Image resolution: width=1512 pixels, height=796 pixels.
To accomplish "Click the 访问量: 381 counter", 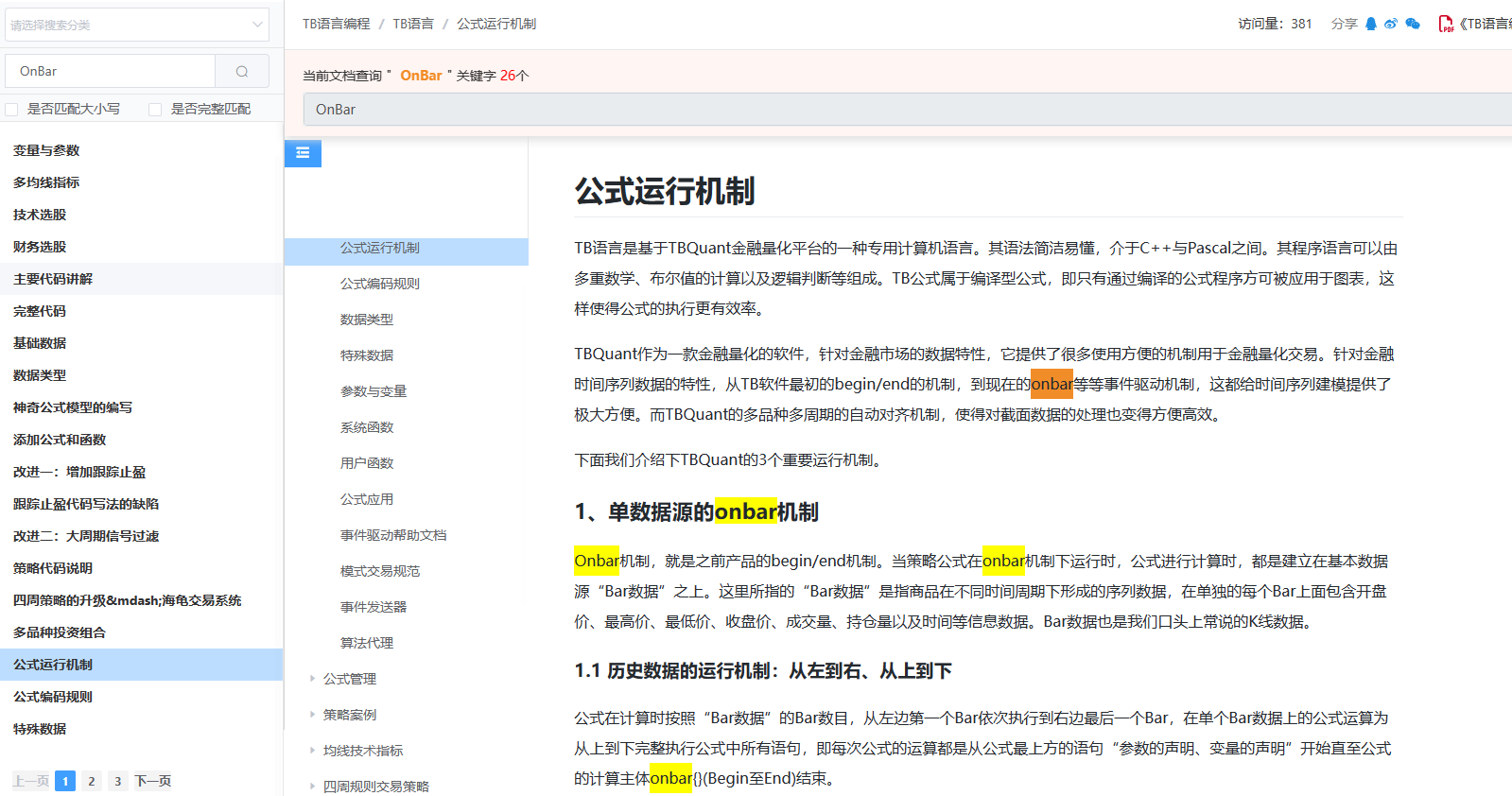I will (x=1276, y=24).
